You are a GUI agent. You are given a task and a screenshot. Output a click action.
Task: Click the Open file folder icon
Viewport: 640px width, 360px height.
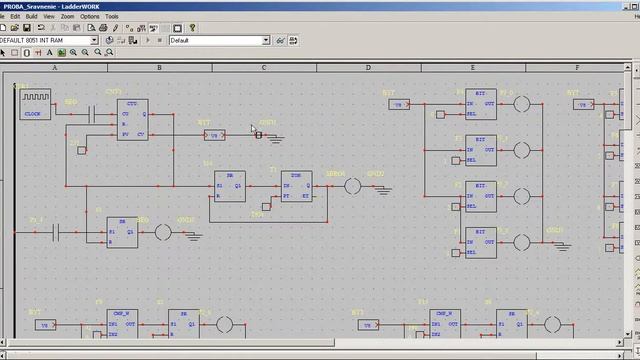click(x=15, y=28)
